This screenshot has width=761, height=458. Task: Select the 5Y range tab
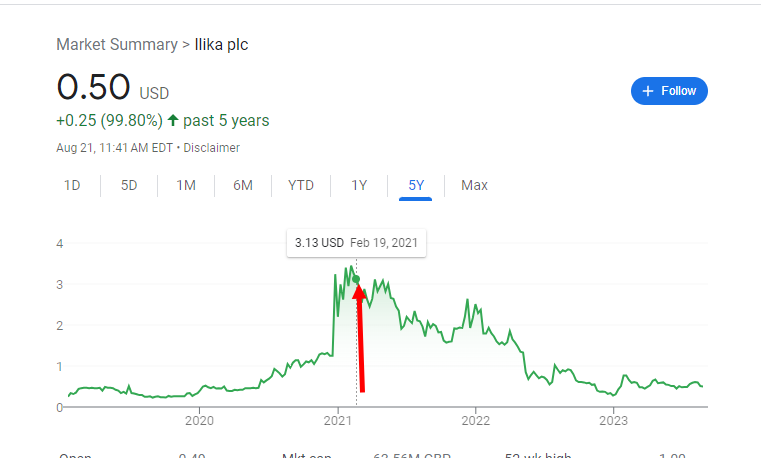click(x=416, y=185)
